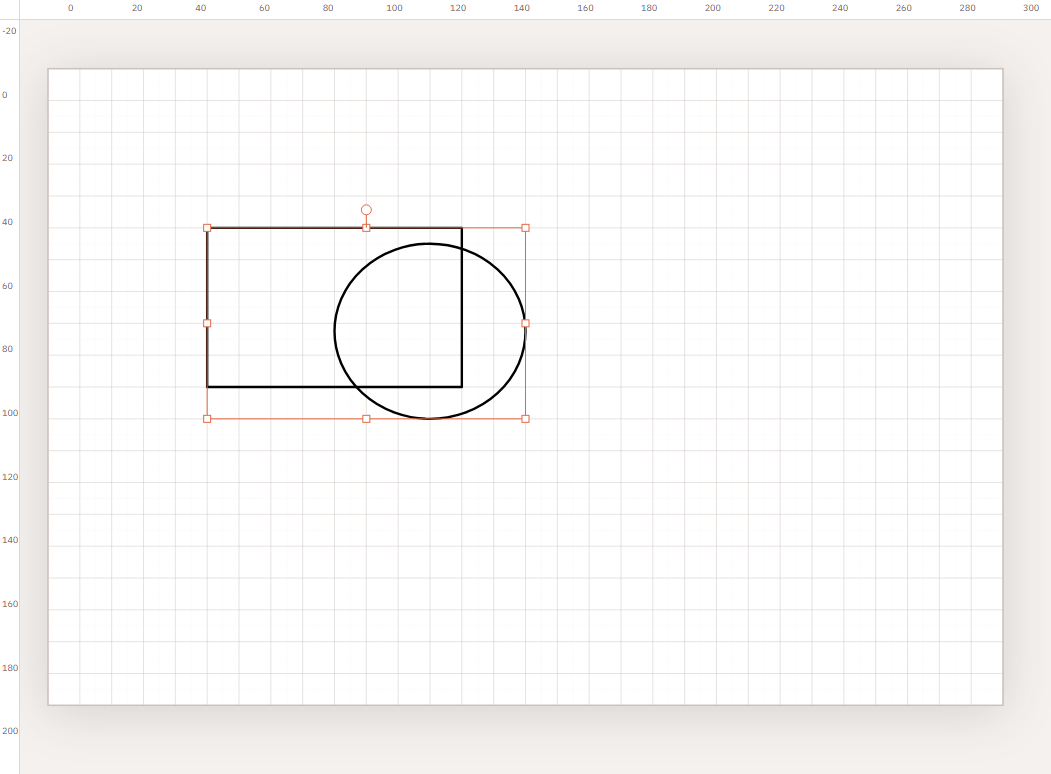The image size is (1051, 774).
Task: Click the top-center selection resize handle
Action: point(366,228)
